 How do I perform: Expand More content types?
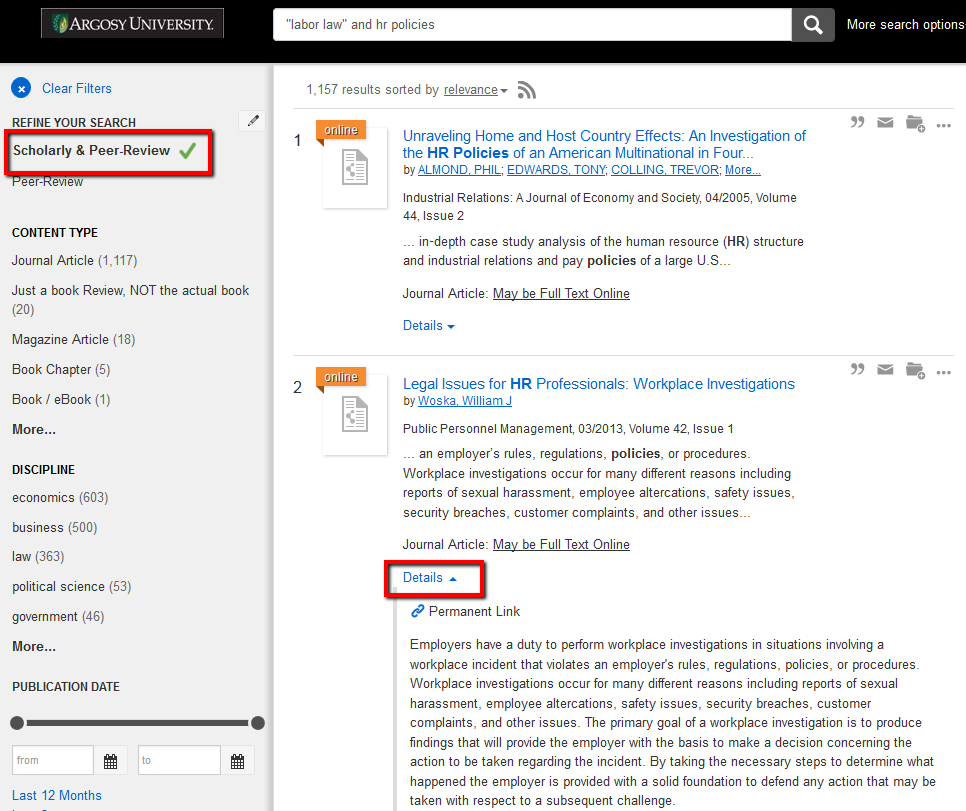pos(34,430)
